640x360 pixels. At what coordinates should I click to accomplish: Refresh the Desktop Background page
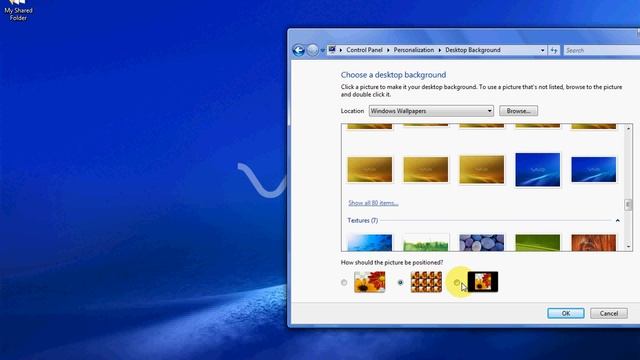click(x=554, y=50)
